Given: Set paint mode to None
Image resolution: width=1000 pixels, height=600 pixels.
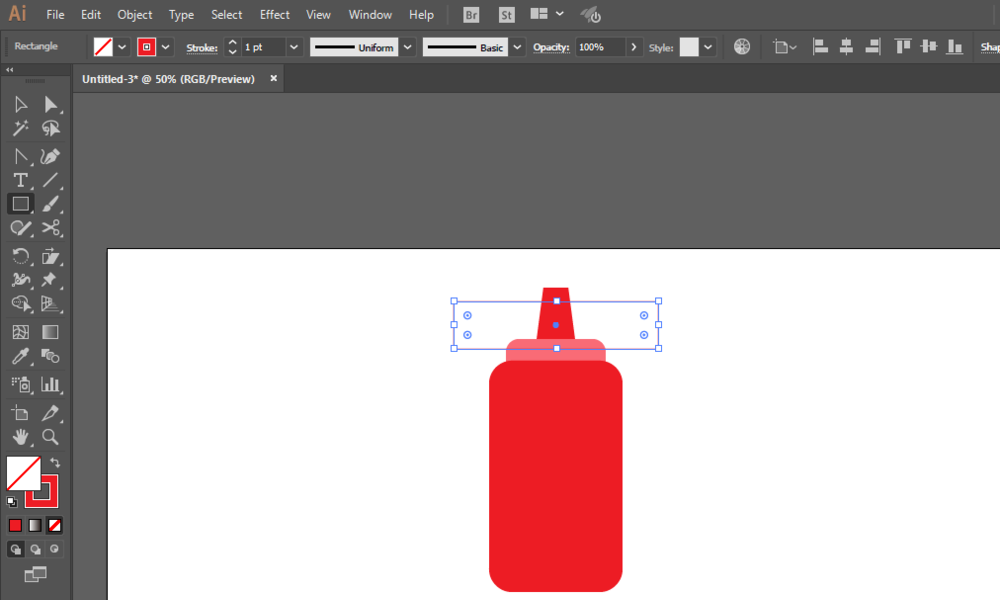Looking at the screenshot, I should pyautogui.click(x=55, y=525).
